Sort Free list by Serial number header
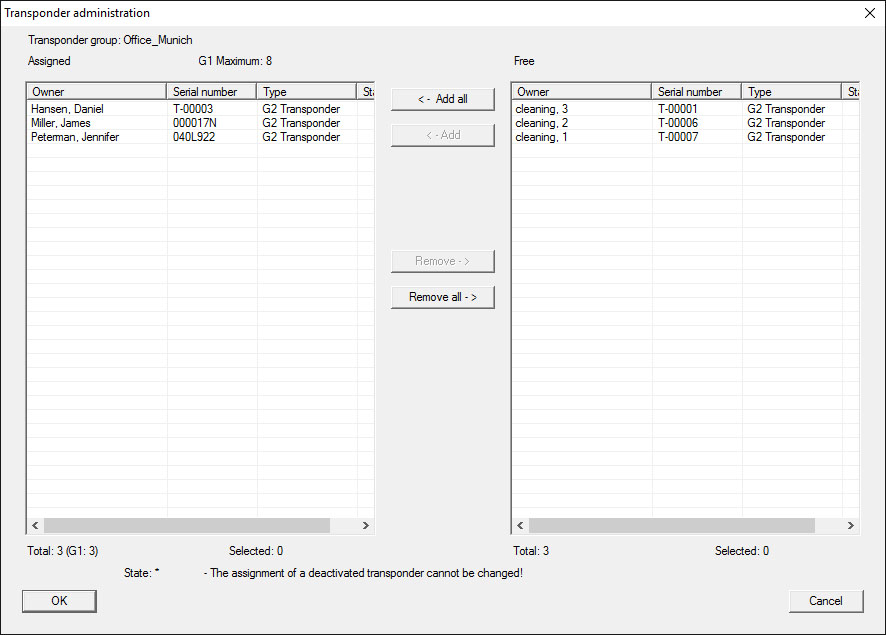Image resolution: width=886 pixels, height=635 pixels. tap(696, 92)
